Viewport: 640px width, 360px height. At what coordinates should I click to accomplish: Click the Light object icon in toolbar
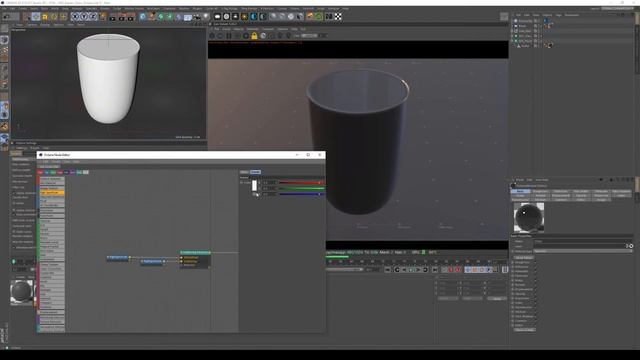[x=205, y=17]
